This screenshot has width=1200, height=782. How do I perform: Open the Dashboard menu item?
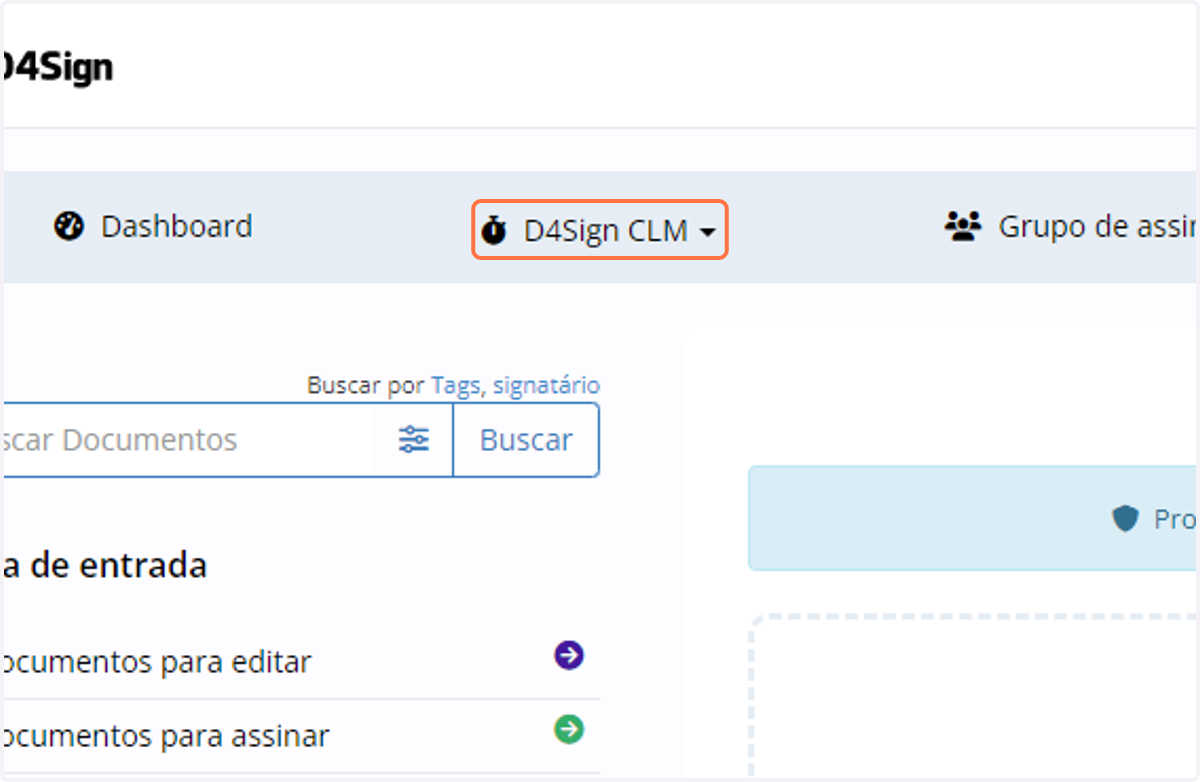(x=152, y=227)
